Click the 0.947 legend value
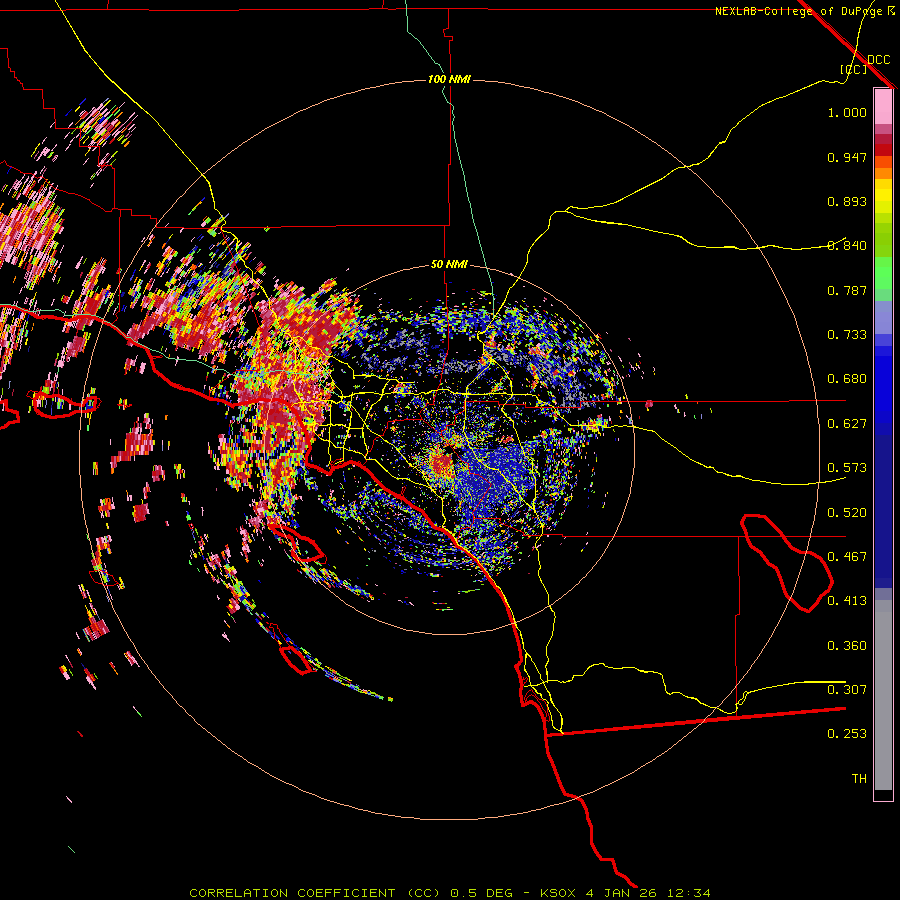 (x=847, y=157)
